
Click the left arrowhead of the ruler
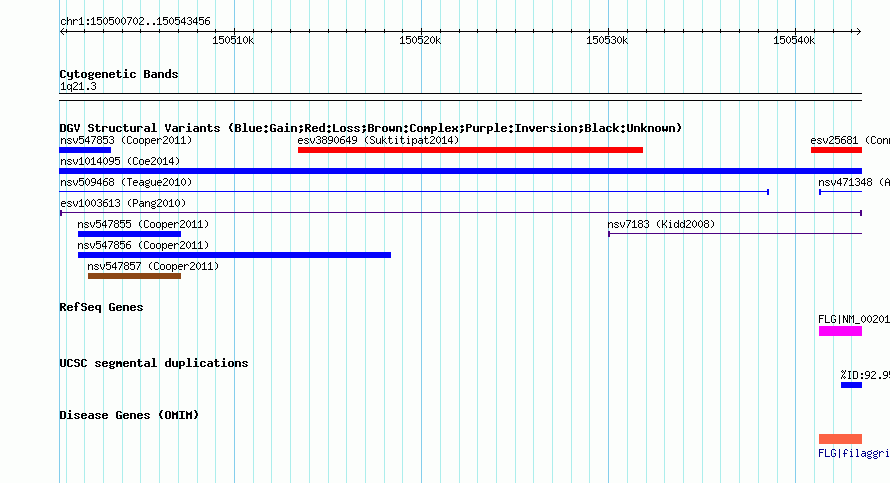click(62, 32)
